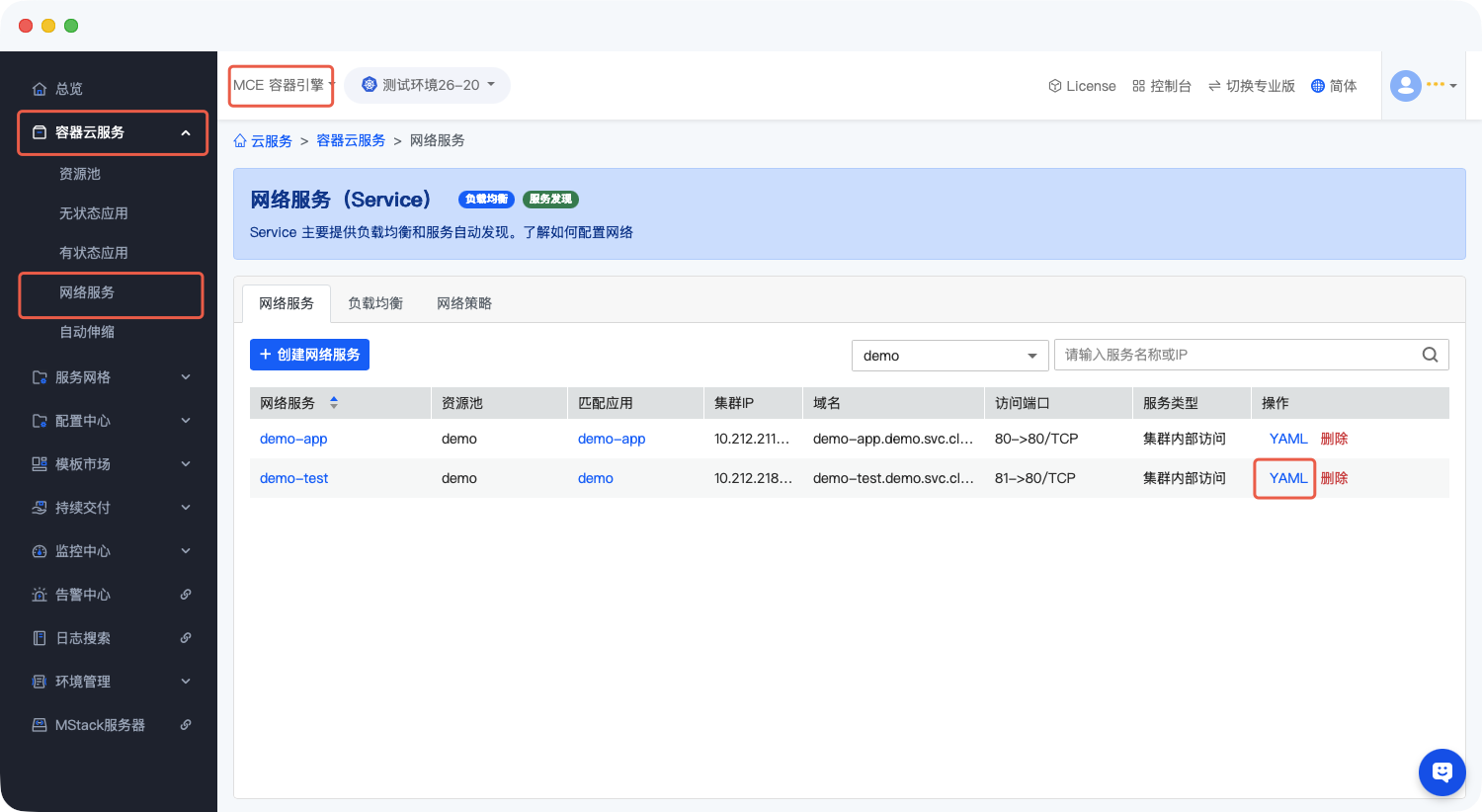Screen dimensions: 1482x812
Task: Open the demo namespace dropdown
Action: point(948,356)
